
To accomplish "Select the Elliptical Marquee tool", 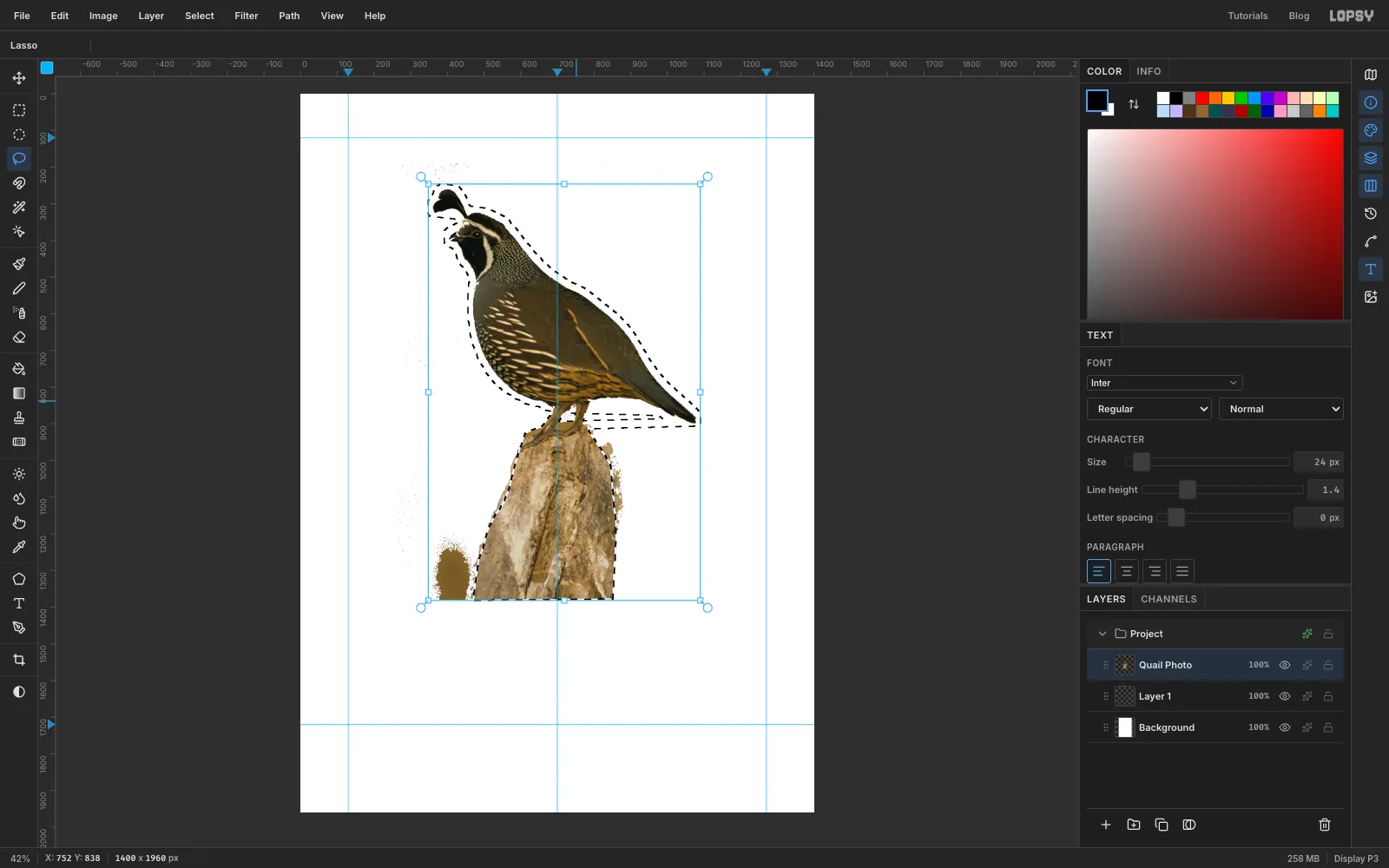I will click(x=19, y=135).
